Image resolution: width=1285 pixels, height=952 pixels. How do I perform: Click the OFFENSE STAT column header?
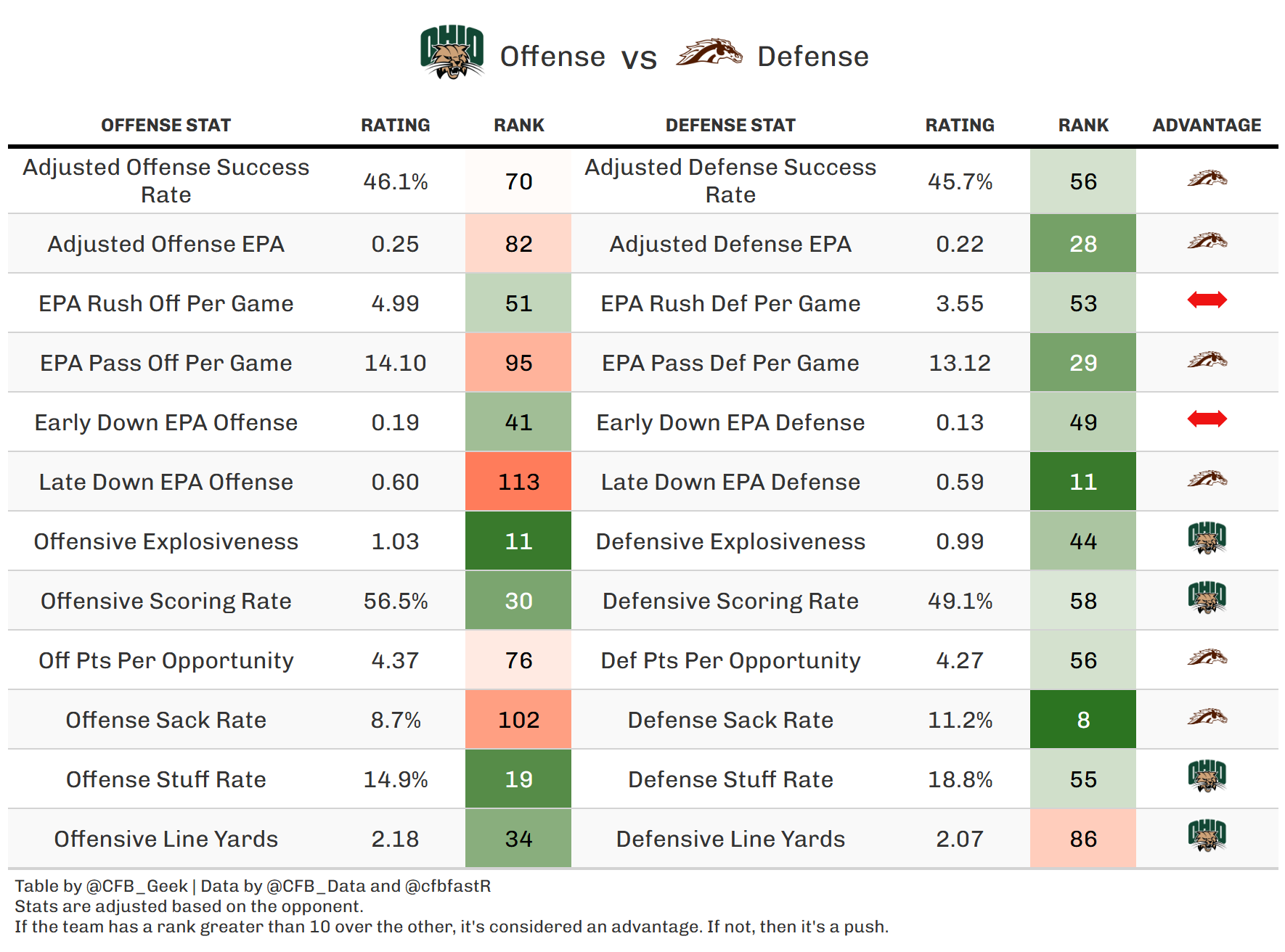coord(166,126)
